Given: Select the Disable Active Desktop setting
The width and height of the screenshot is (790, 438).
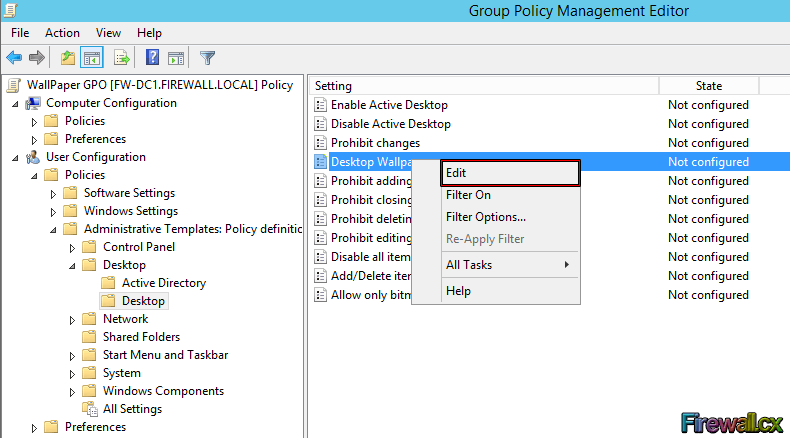Looking at the screenshot, I should tap(390, 124).
